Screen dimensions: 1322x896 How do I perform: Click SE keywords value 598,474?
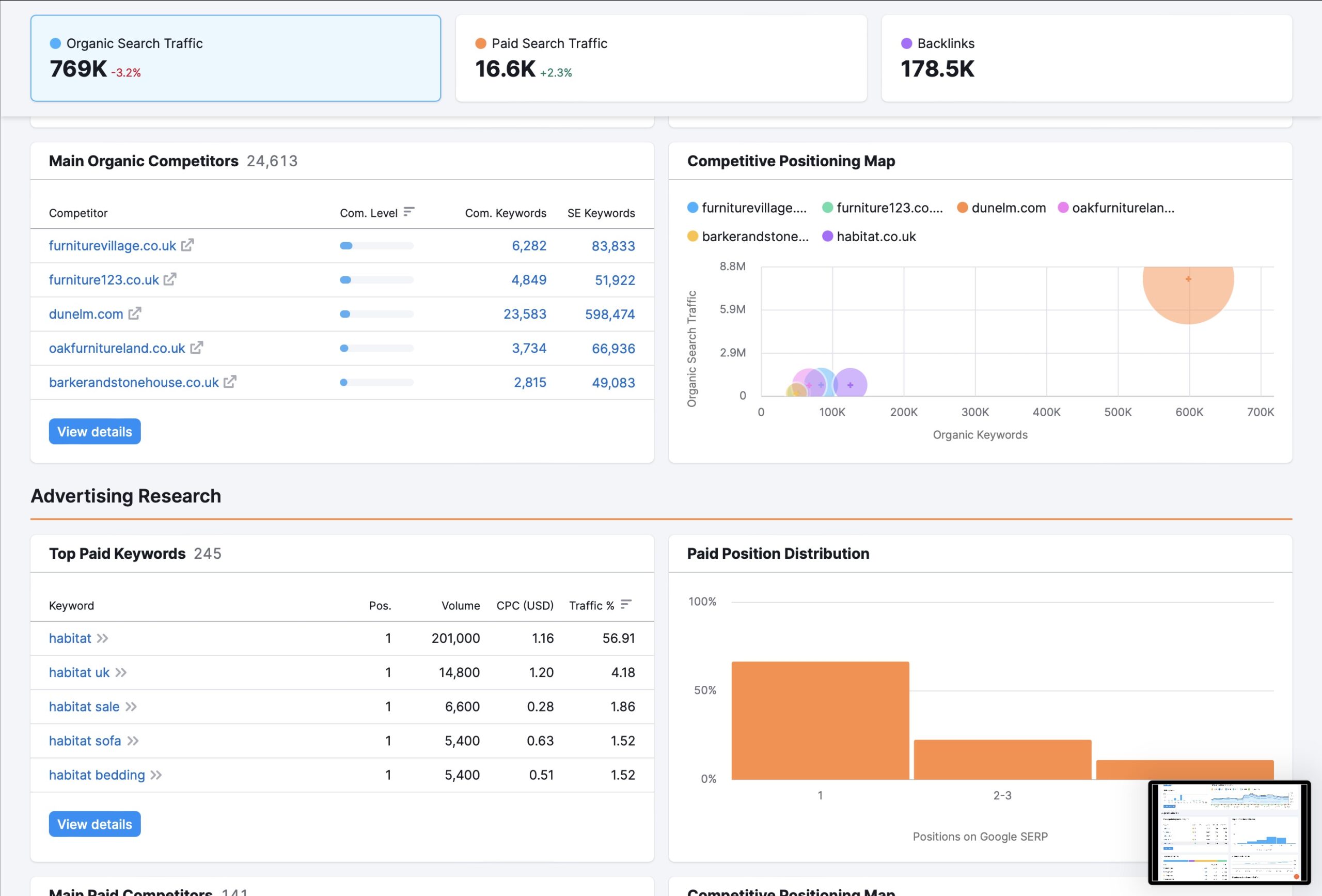610,314
